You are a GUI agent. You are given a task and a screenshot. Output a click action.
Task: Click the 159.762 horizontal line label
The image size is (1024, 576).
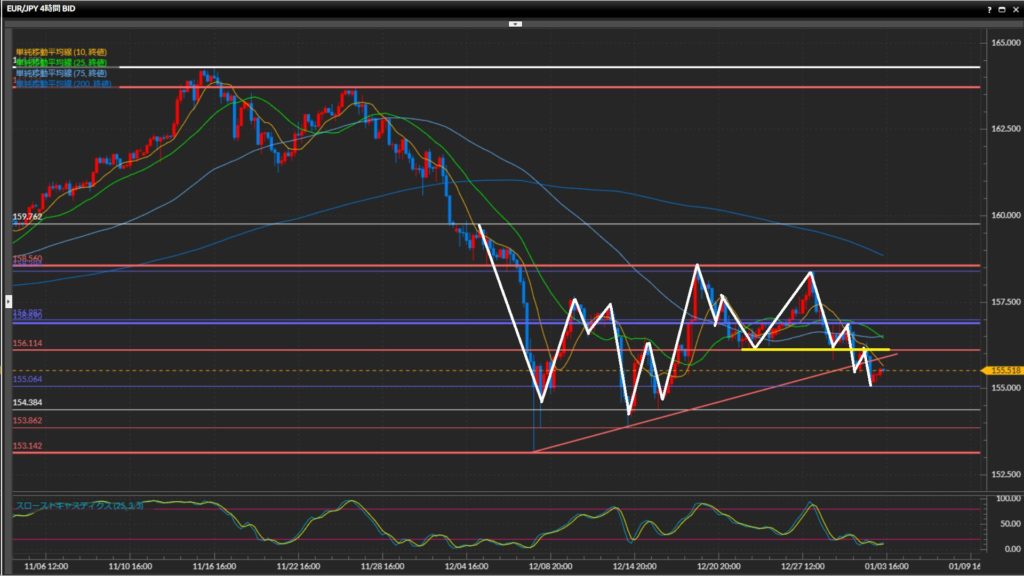[27, 216]
